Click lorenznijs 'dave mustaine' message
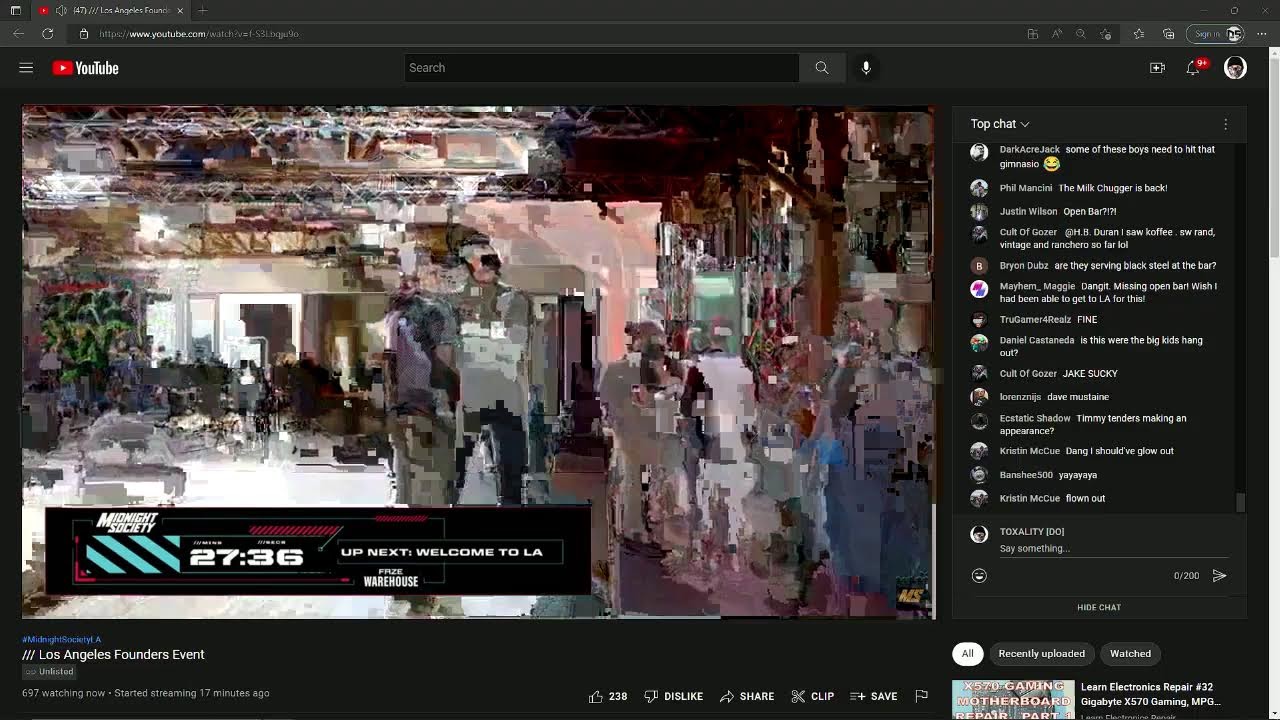 [1078, 397]
